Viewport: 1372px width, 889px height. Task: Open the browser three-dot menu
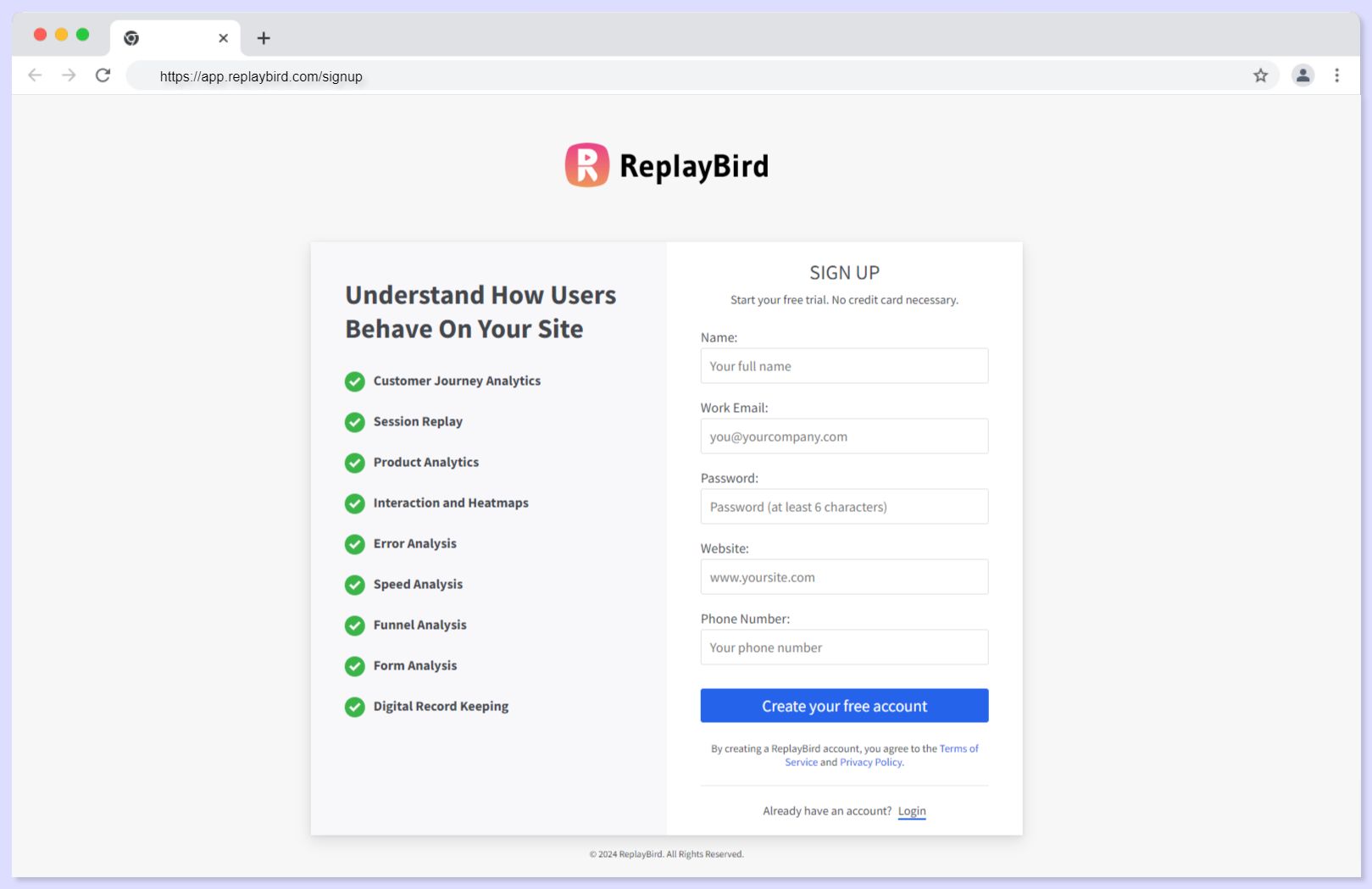pos(1336,75)
